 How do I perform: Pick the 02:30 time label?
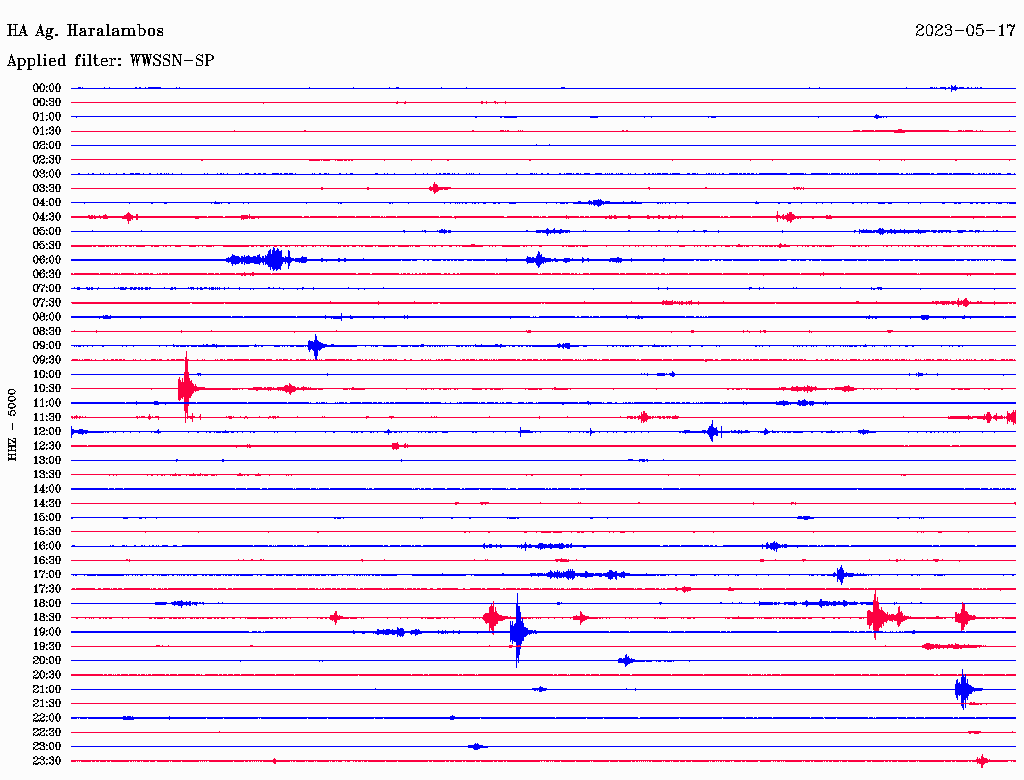(47, 159)
